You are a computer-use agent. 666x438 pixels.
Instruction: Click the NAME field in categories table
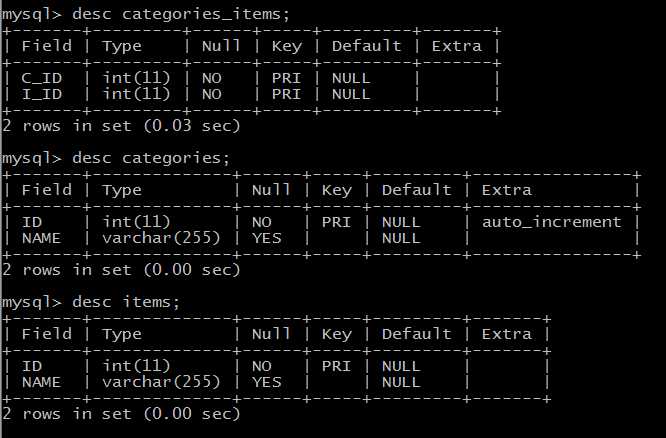41,238
